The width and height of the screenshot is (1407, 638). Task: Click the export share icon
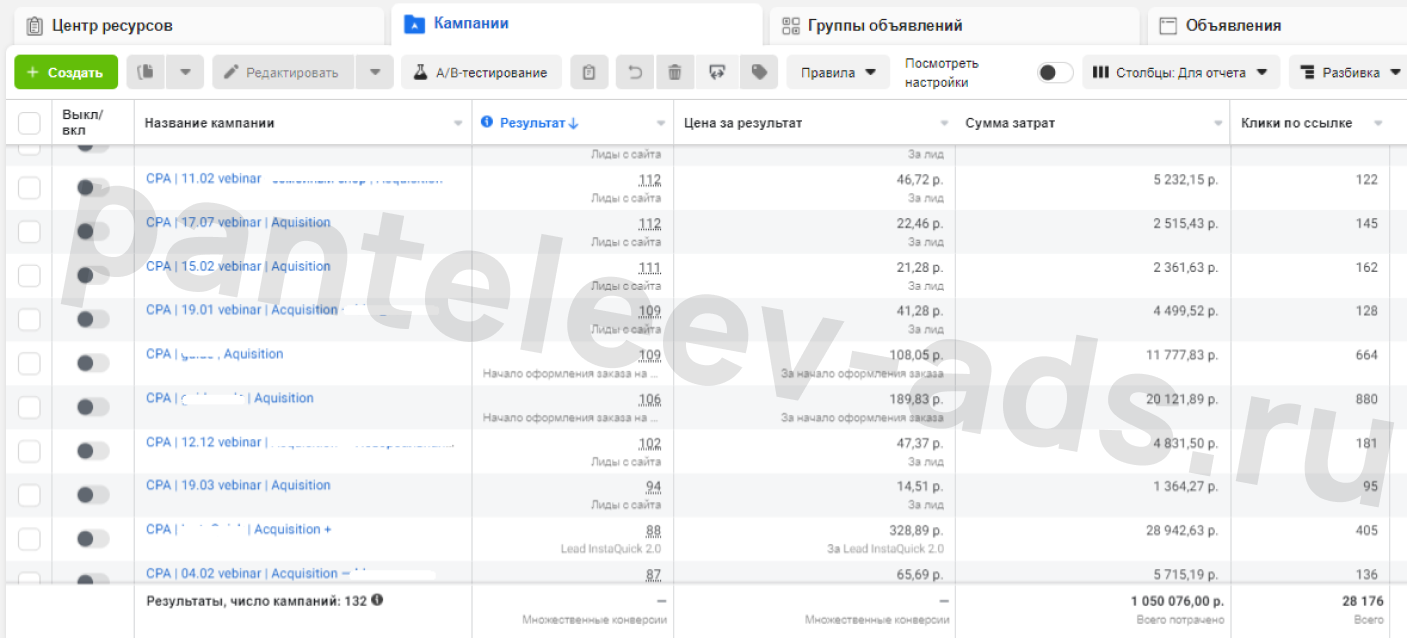coord(717,72)
